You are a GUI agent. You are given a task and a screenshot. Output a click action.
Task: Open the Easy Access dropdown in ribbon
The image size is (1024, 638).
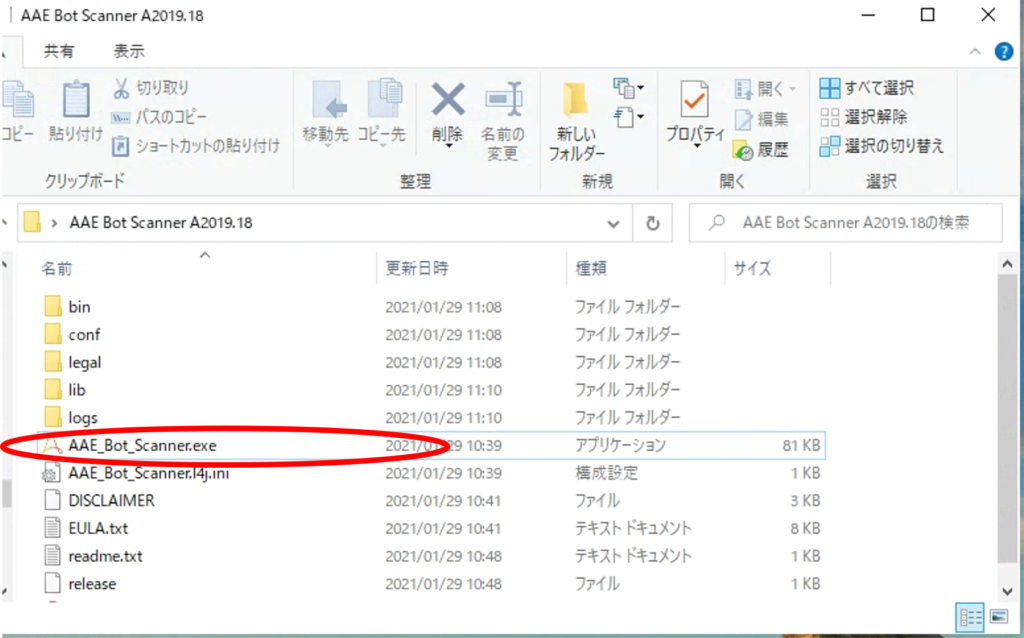[628, 118]
